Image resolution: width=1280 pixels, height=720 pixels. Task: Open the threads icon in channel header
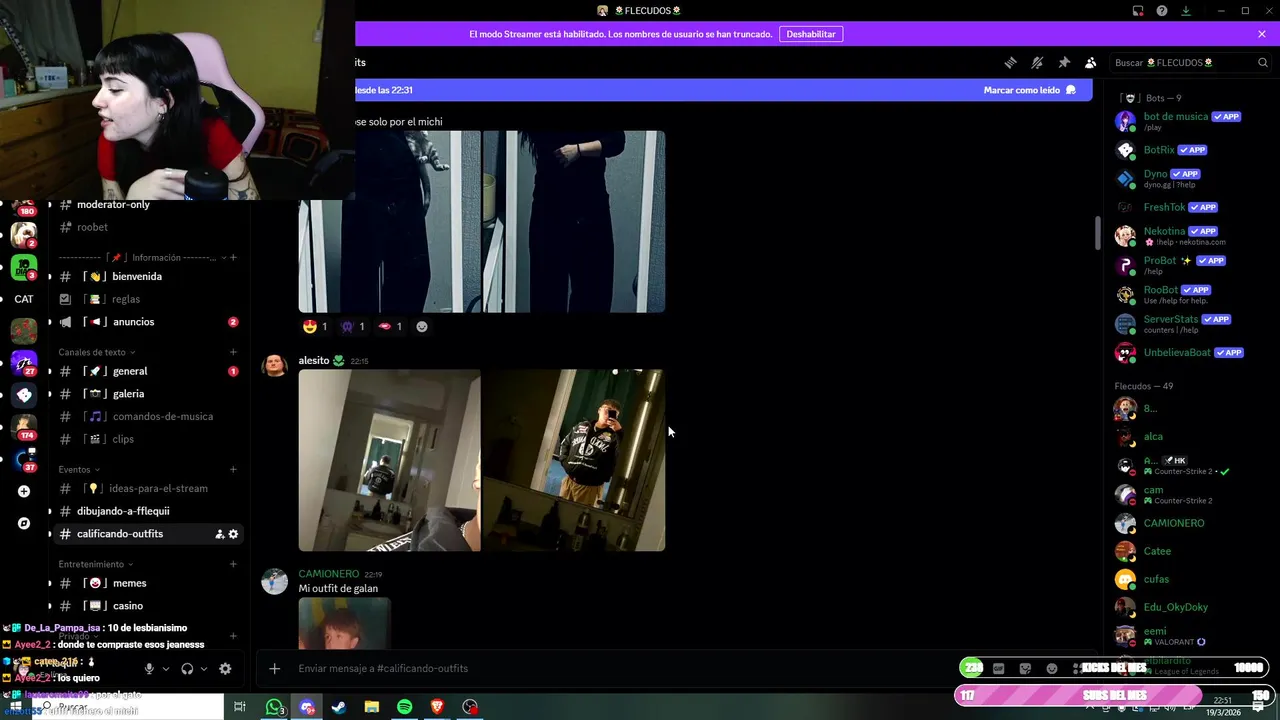point(1010,62)
